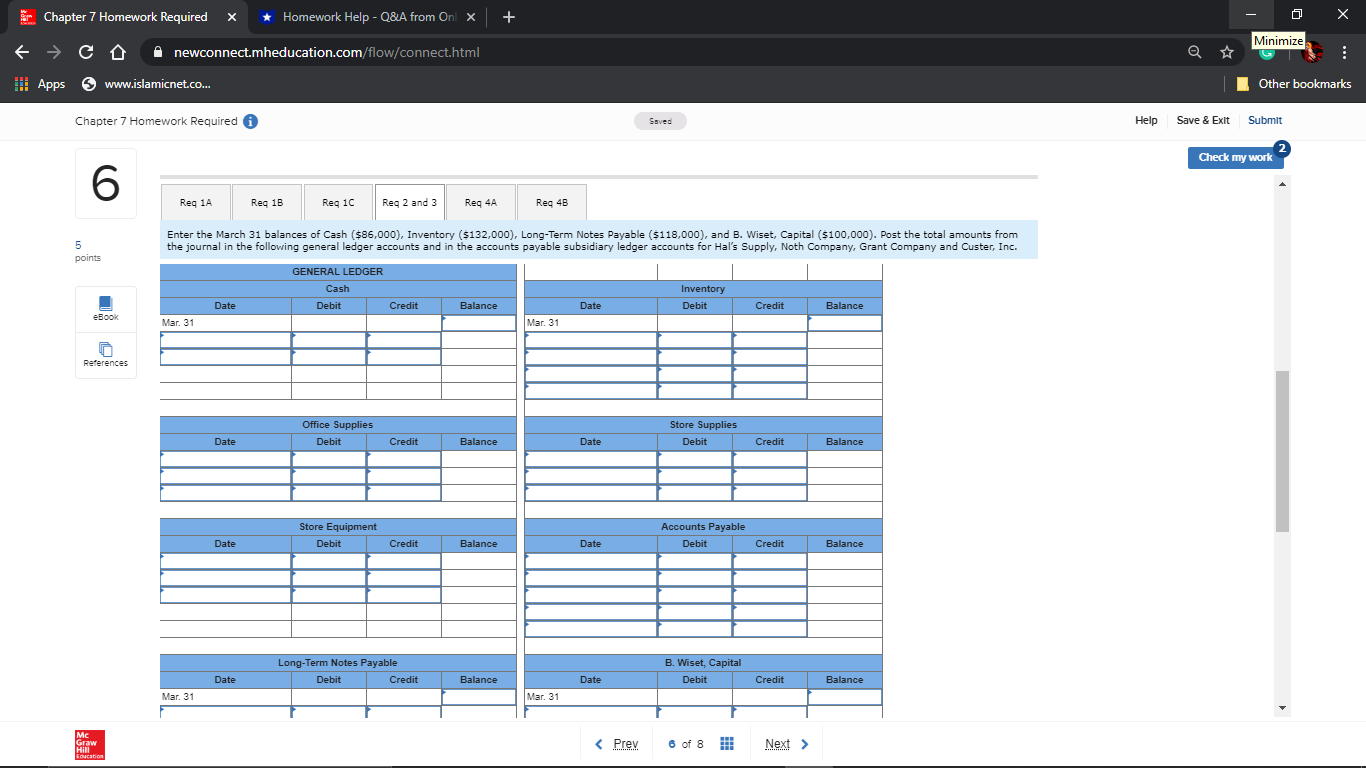The width and height of the screenshot is (1366, 768).
Task: Open the Credit dropdown in Accounts Payable ledger
Action: (770, 560)
